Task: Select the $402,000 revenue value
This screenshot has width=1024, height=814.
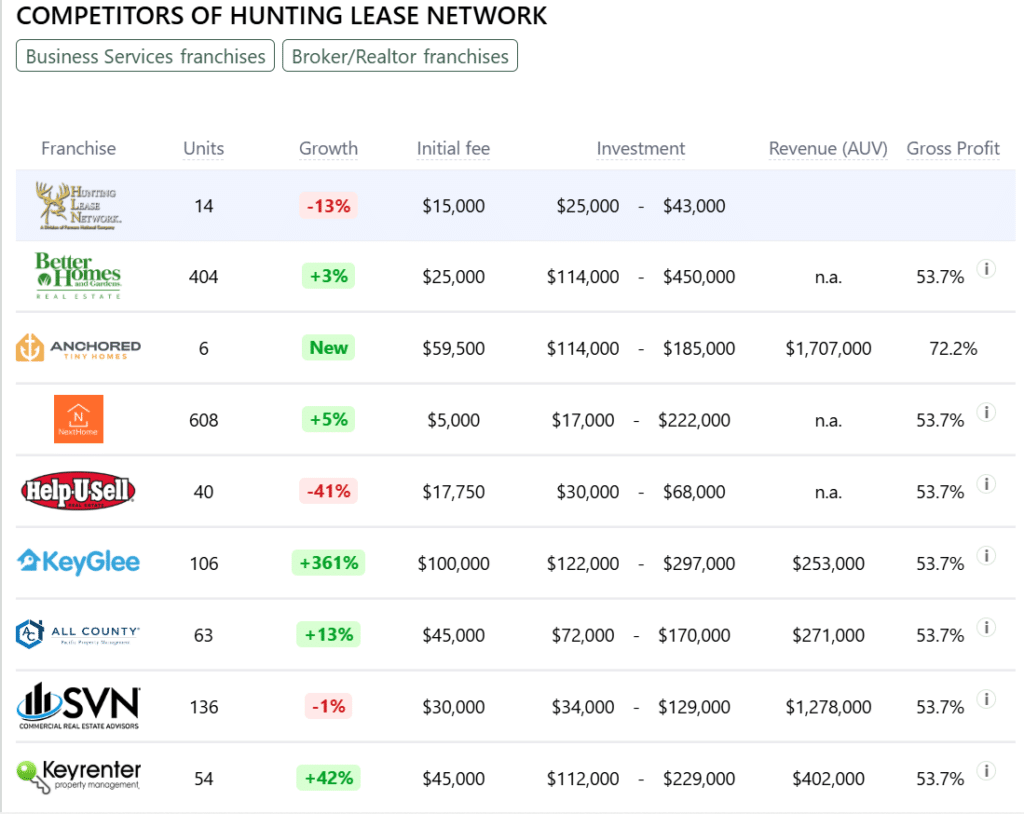Action: point(828,779)
